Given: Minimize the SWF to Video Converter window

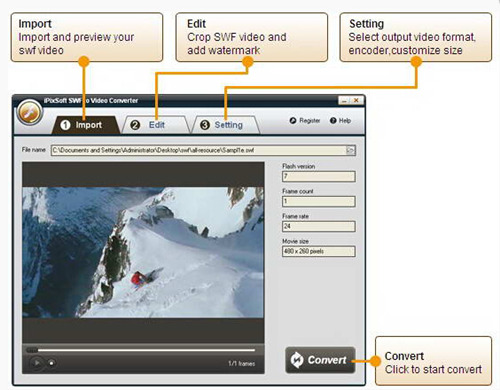Looking at the screenshot, I should pos(344,100).
